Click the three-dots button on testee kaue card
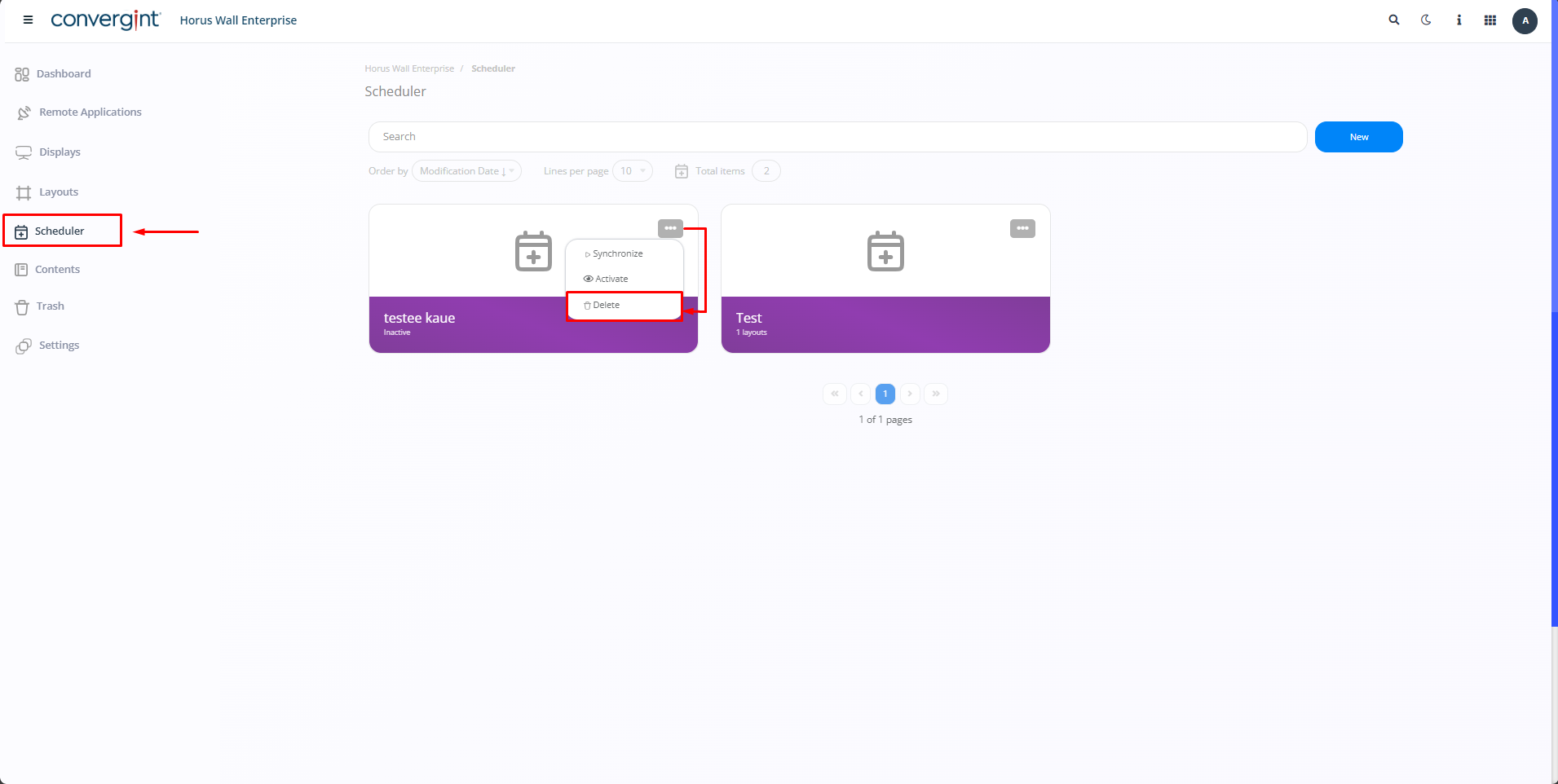The image size is (1558, 784). point(670,228)
